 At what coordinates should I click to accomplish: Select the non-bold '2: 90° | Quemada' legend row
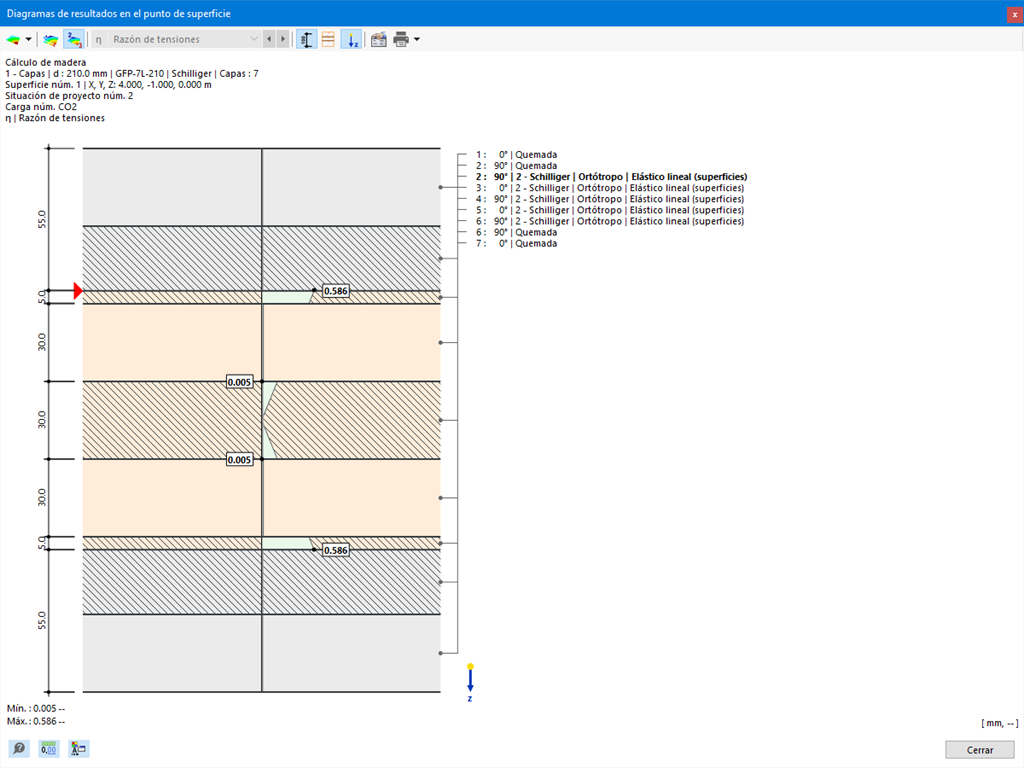(517, 166)
